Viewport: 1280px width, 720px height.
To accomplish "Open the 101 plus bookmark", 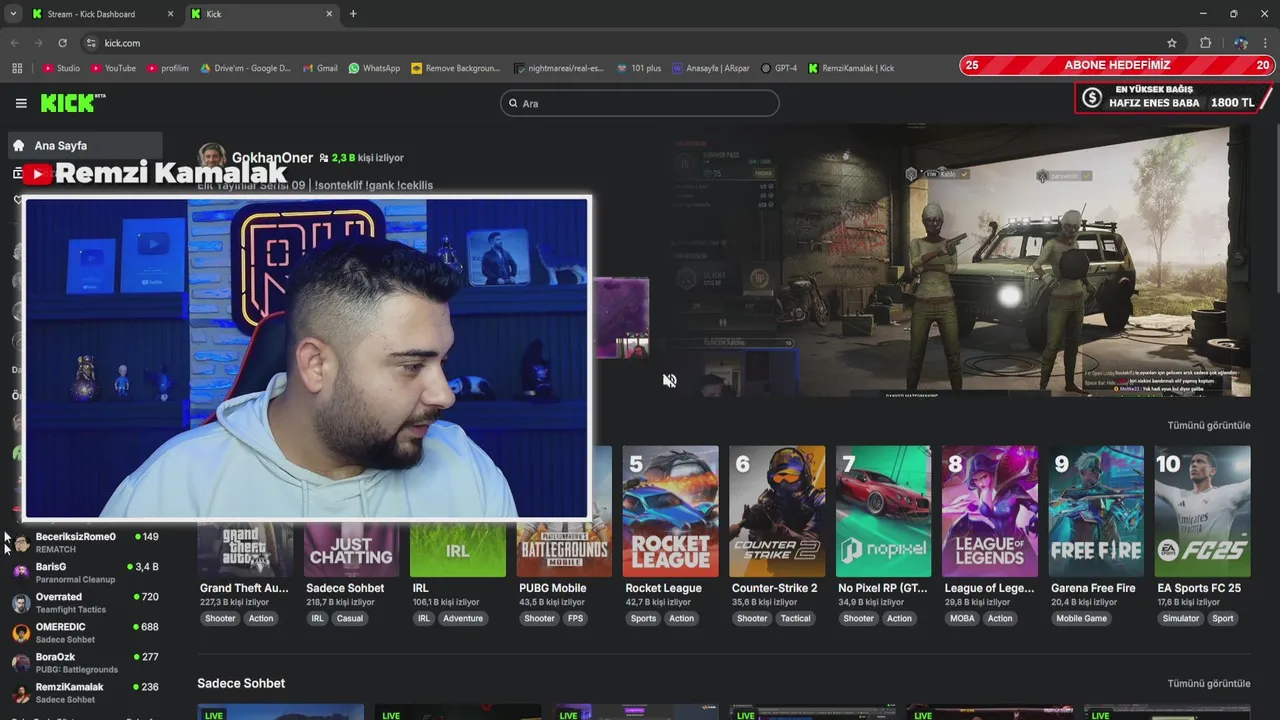I will (x=639, y=68).
